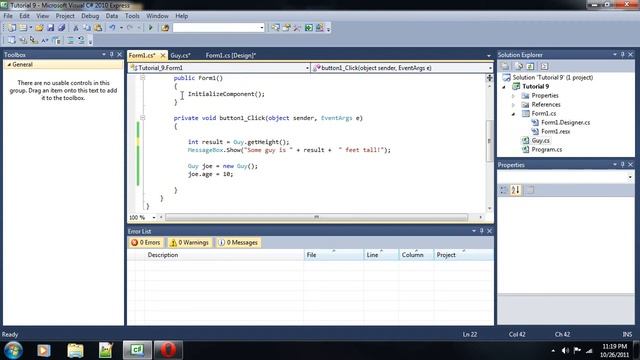
Task: Toggle the 0 Errors filter
Action: click(146, 242)
